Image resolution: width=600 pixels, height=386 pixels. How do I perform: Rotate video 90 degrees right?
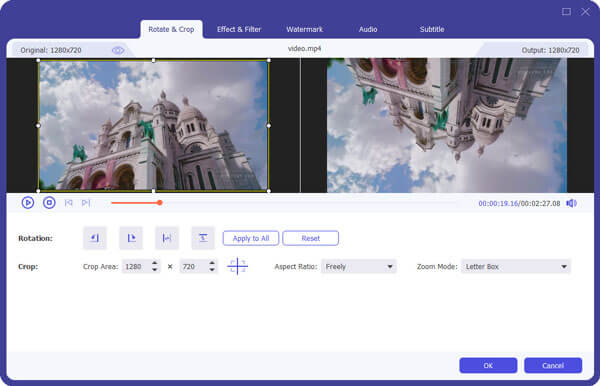(131, 238)
